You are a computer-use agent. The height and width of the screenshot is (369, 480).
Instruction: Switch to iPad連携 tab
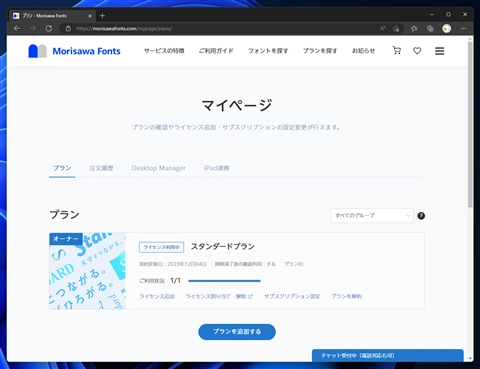point(216,168)
